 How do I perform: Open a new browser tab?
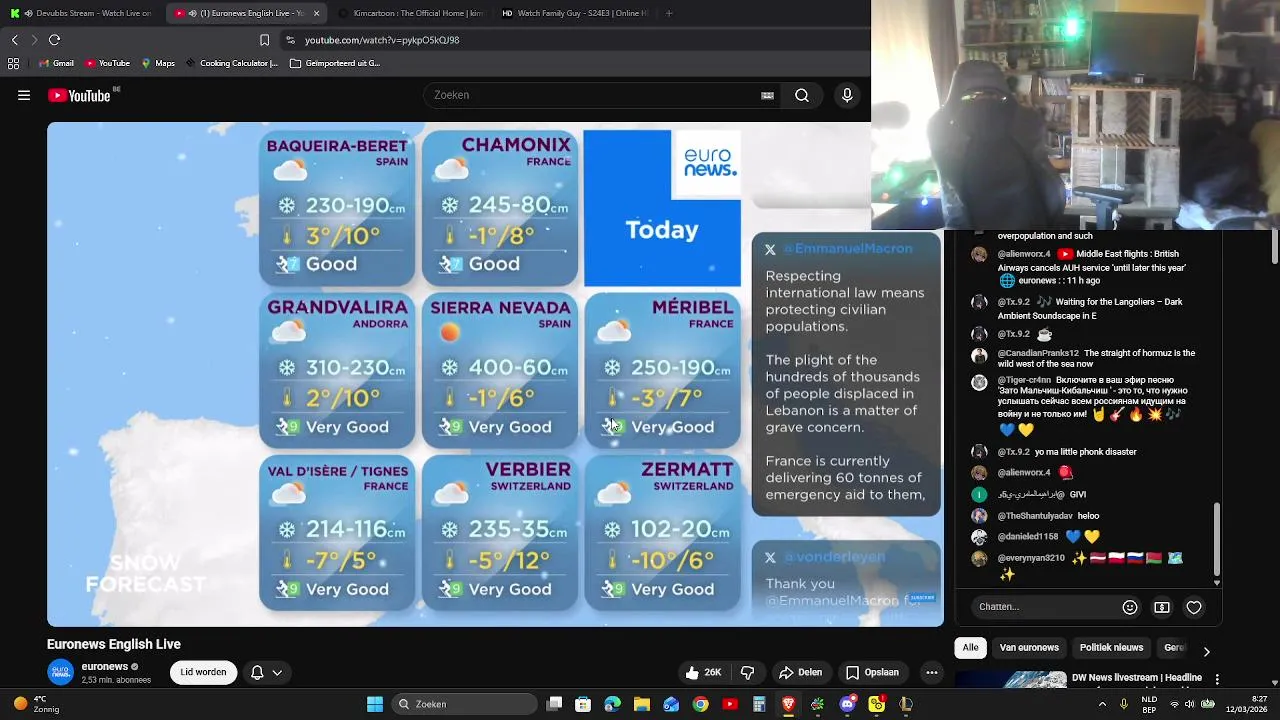pos(669,13)
